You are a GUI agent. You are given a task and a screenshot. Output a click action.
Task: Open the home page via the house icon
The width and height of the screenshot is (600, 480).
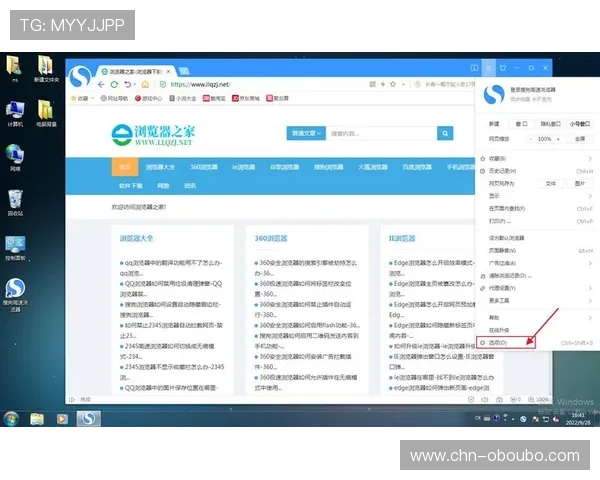(145, 85)
